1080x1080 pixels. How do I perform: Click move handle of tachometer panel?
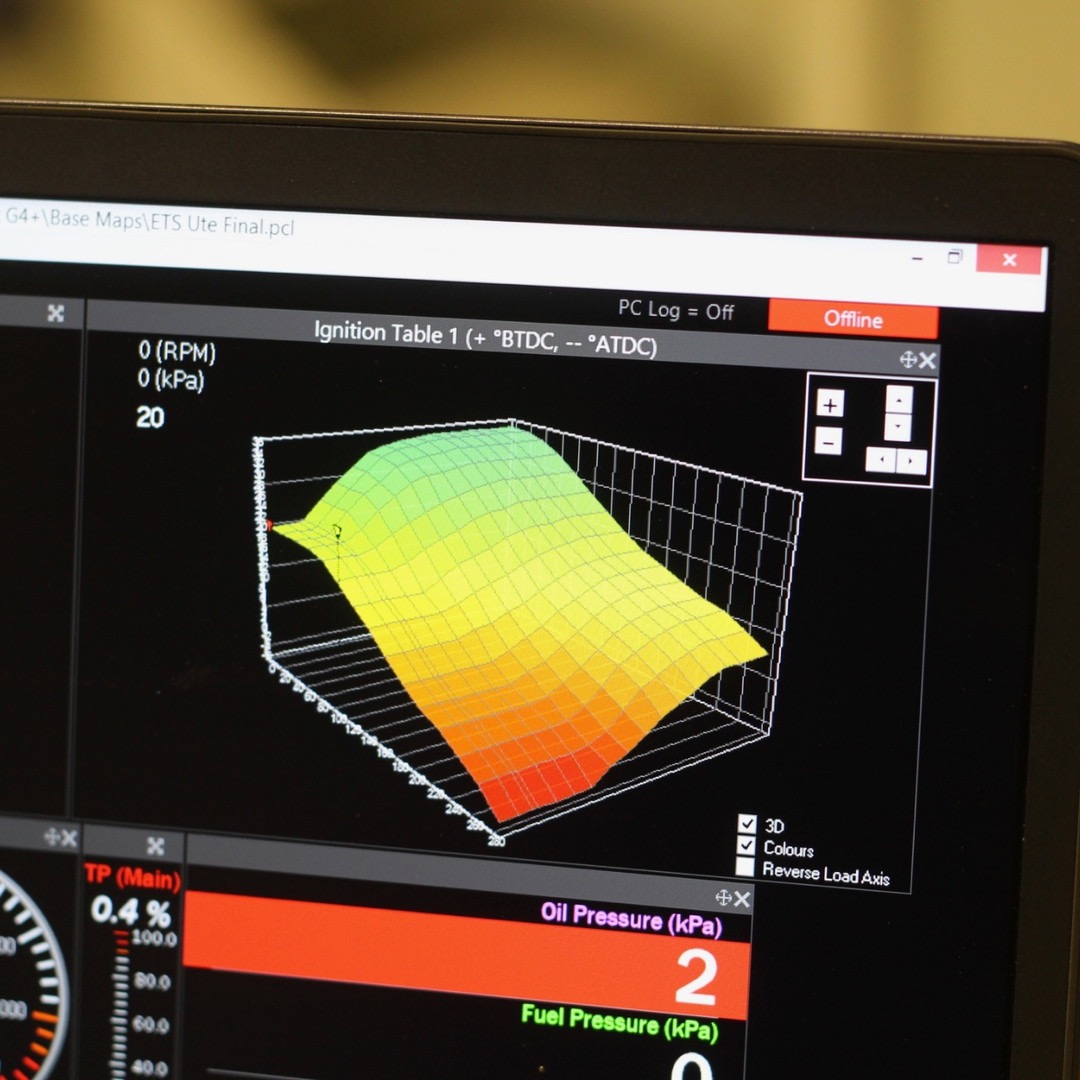(x=52, y=837)
